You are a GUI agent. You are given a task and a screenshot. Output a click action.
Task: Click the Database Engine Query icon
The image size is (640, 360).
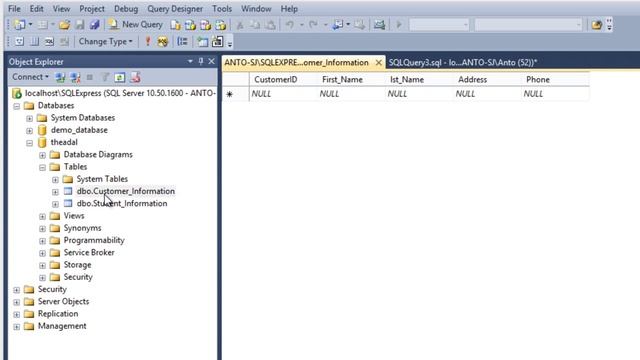tap(176, 25)
